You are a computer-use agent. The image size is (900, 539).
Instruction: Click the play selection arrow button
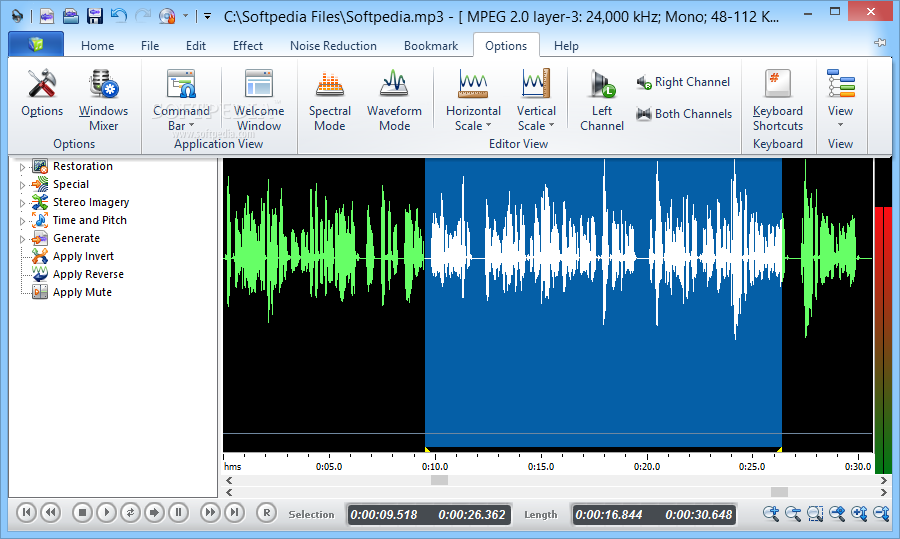click(x=154, y=513)
